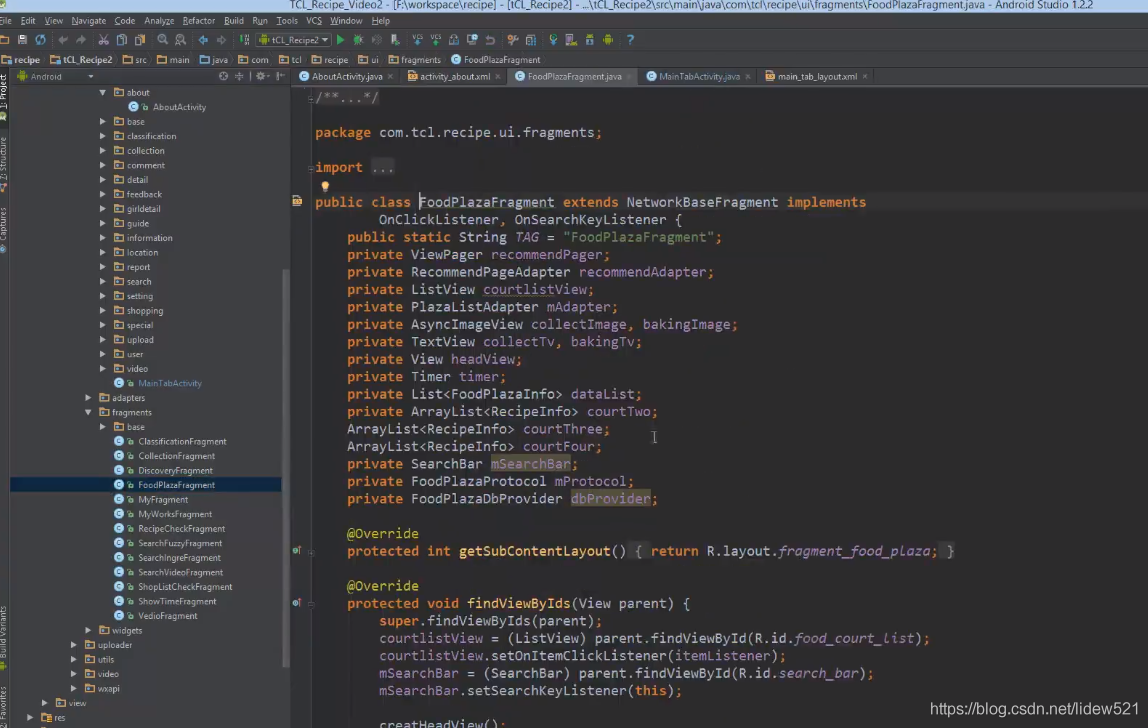Viewport: 1148px width, 728px height.
Task: Click the Find magnifying glass icon
Action: click(x=161, y=39)
